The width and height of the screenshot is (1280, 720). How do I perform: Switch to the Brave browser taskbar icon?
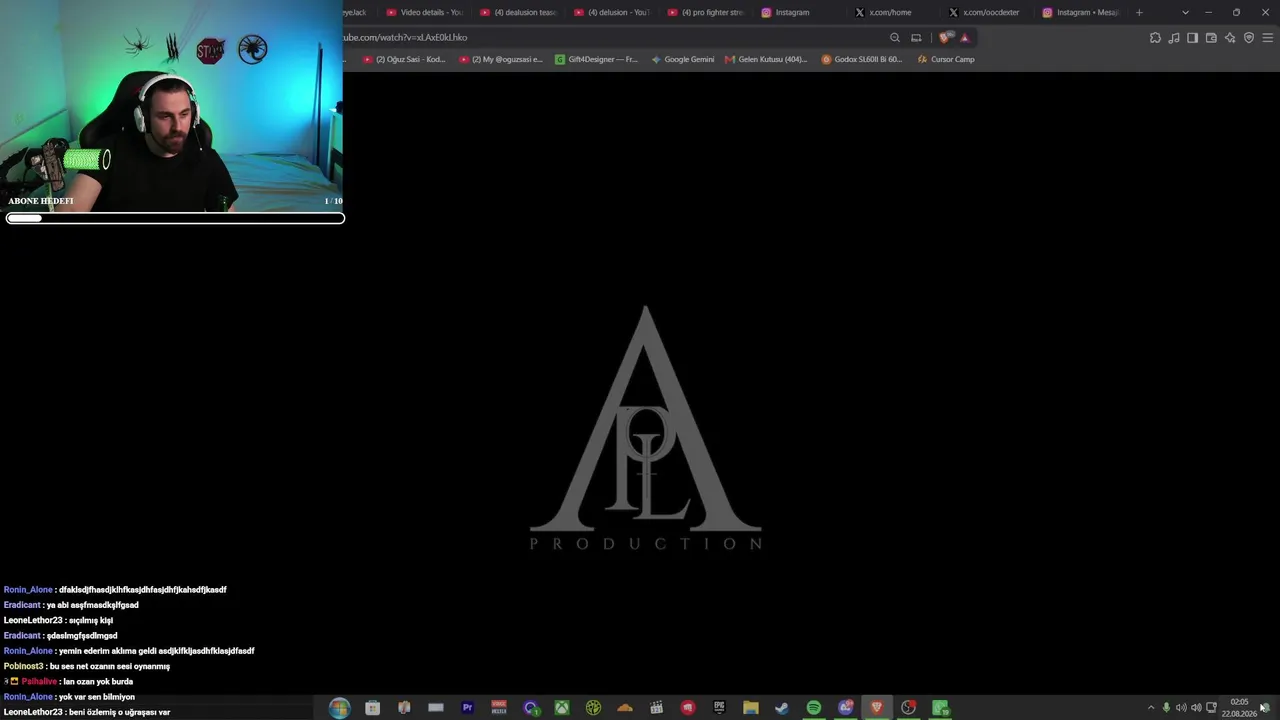[x=877, y=708]
